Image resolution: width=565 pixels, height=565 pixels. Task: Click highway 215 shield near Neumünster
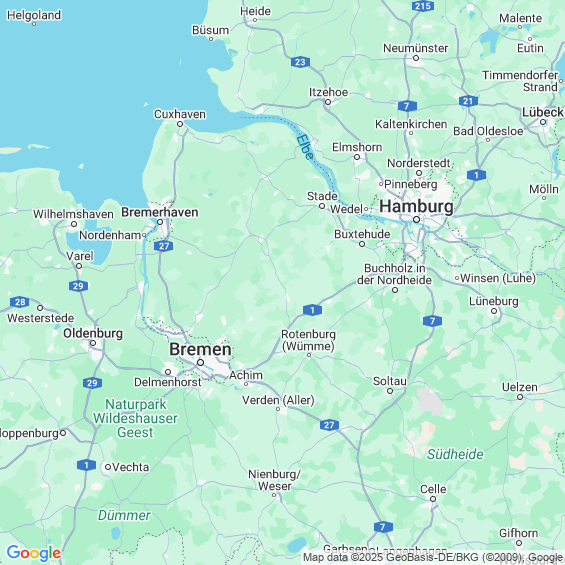coord(422,6)
